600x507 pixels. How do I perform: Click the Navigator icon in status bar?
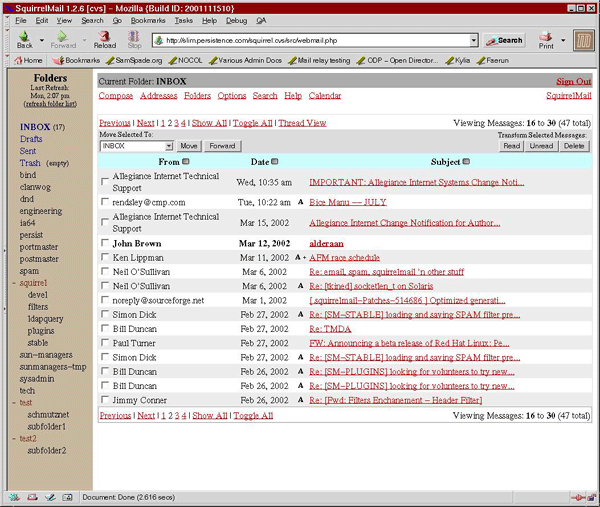tap(15, 497)
